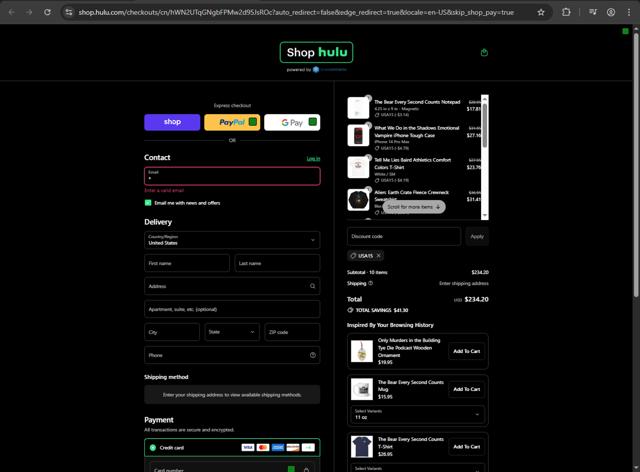Open the T-Shirt Select Variants dropdown

[418, 468]
